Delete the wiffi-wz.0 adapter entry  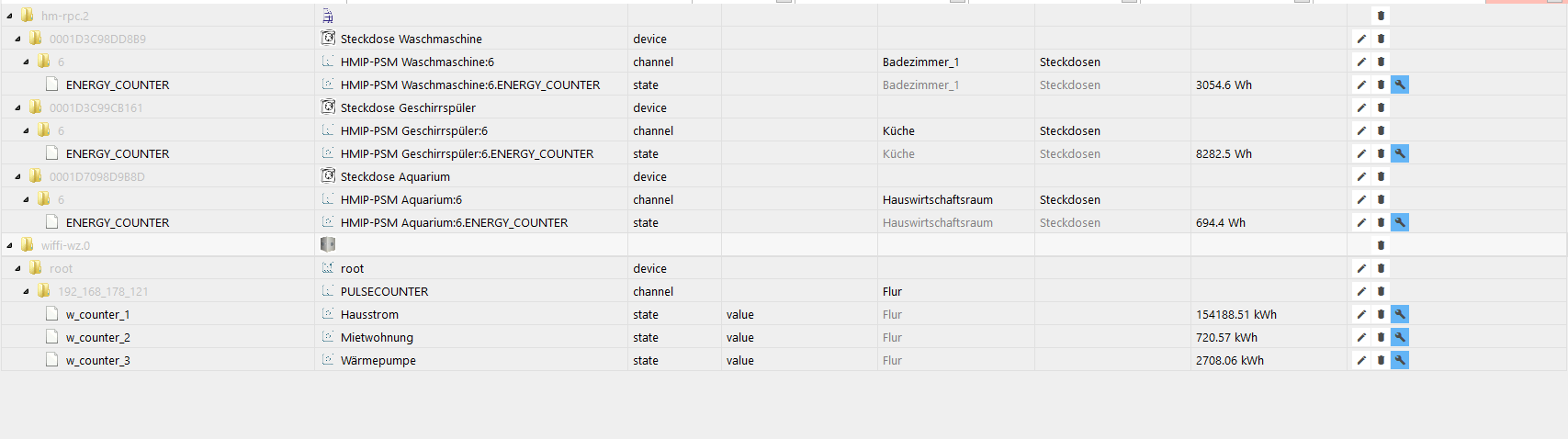1381,245
